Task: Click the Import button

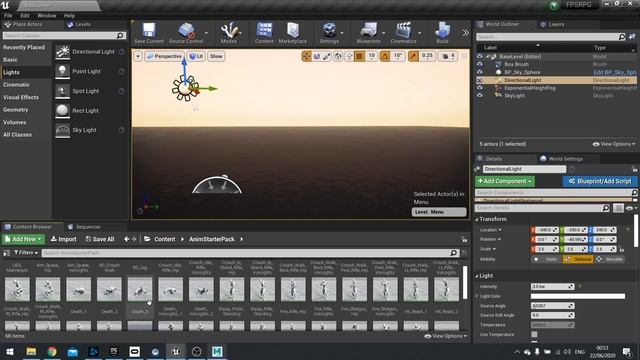Action: [x=63, y=239]
